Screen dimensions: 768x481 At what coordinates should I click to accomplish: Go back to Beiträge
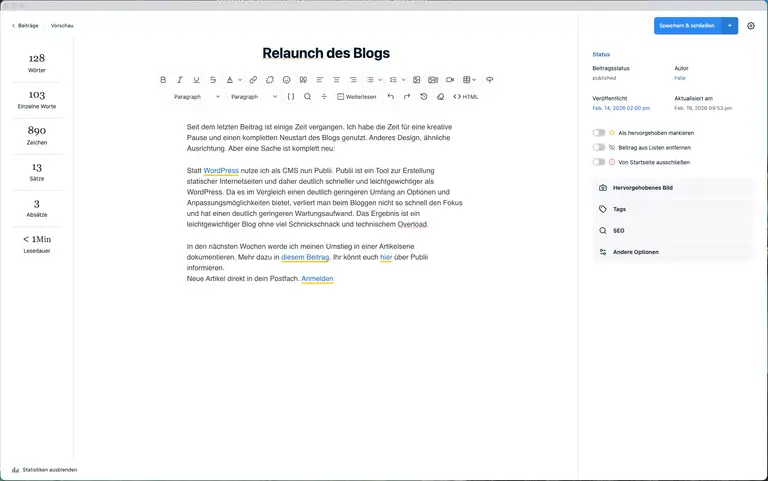(x=25, y=25)
